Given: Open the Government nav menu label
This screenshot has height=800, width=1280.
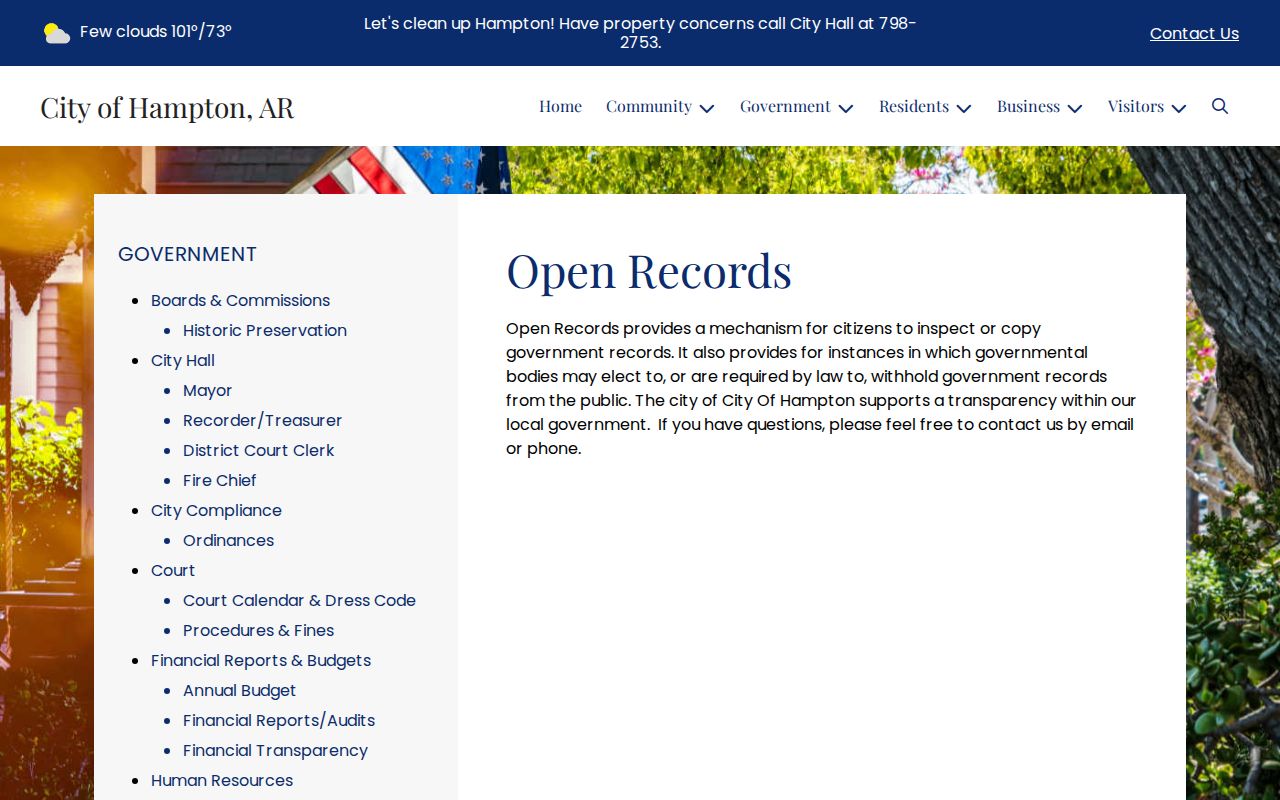Looking at the screenshot, I should click(x=785, y=106).
